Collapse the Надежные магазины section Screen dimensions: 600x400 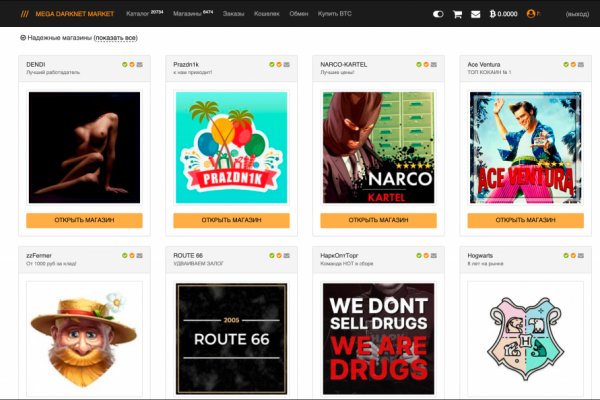point(23,37)
